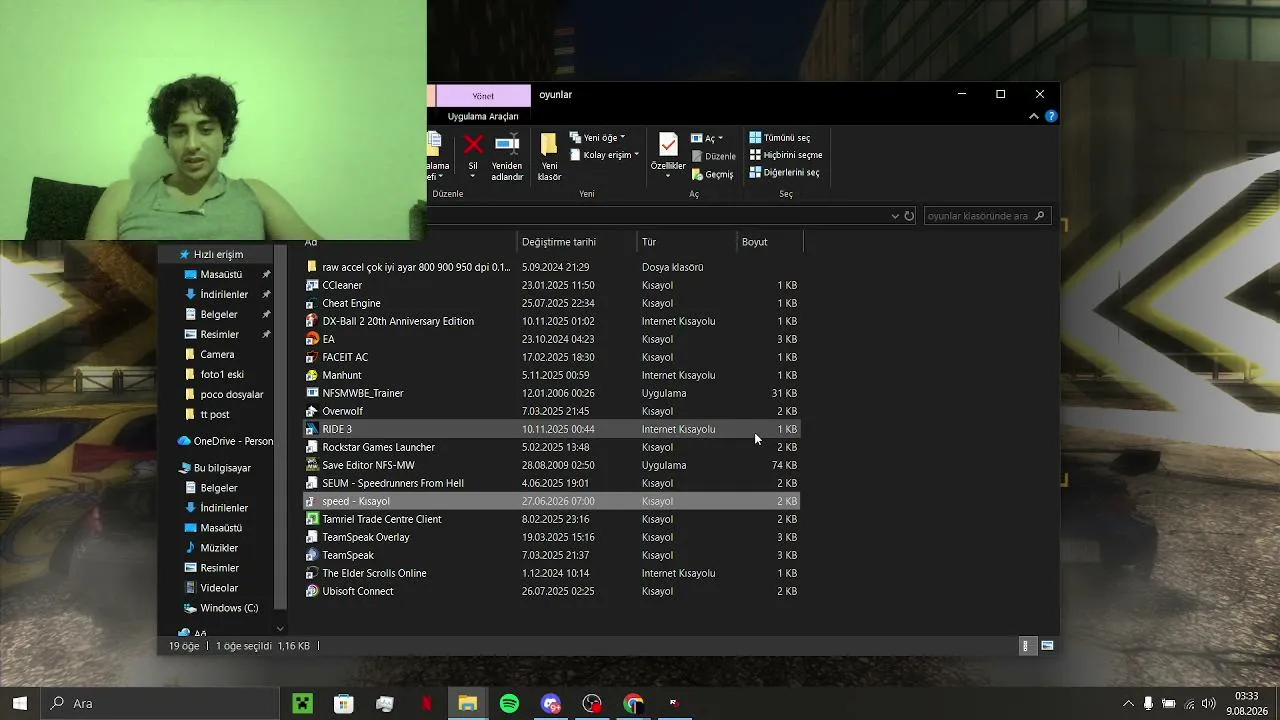Image resolution: width=1280 pixels, height=720 pixels.
Task: Click the Geçmiş history button
Action: tap(712, 174)
